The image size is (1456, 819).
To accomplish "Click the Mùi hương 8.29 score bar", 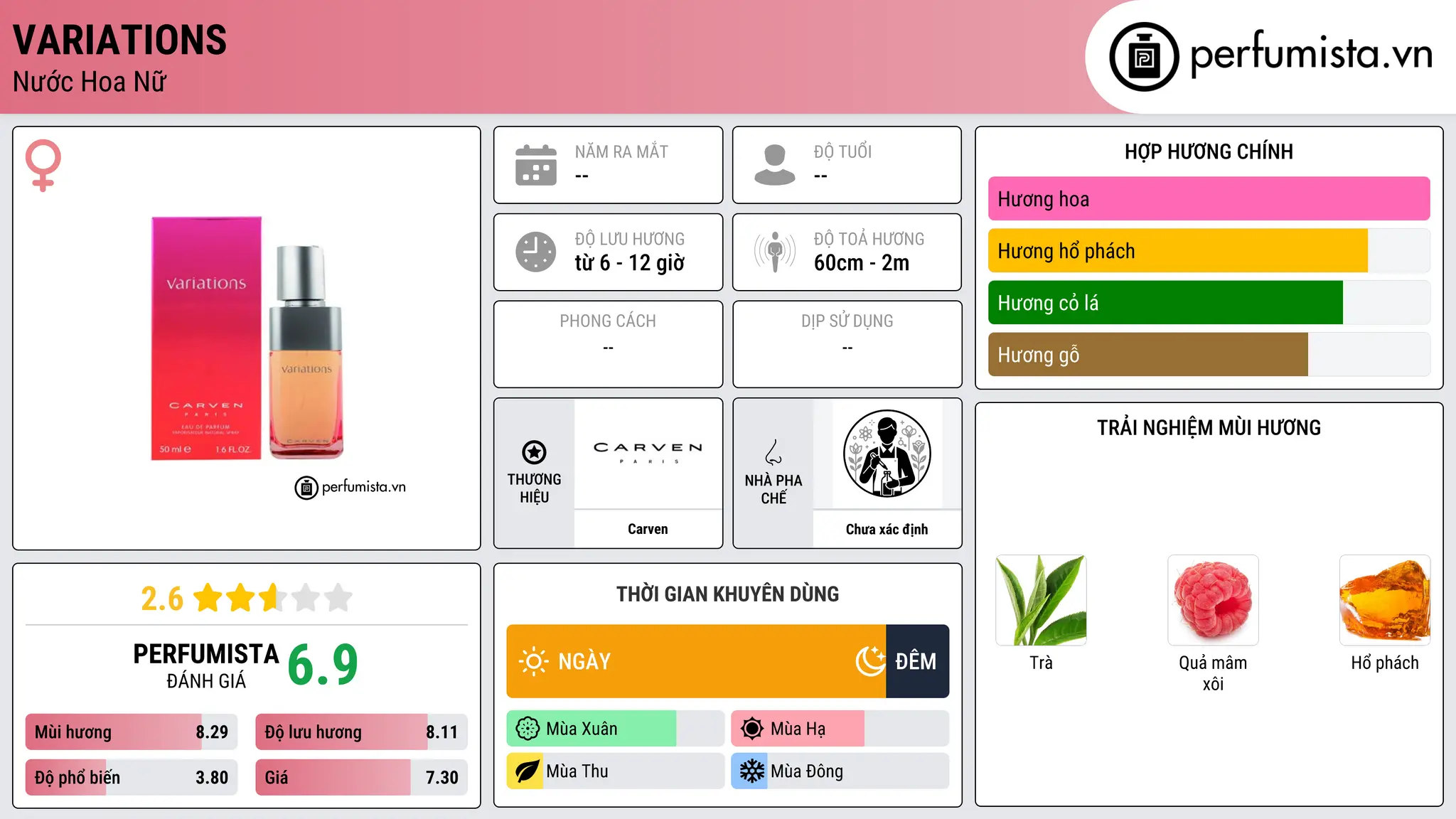I will pos(132,732).
